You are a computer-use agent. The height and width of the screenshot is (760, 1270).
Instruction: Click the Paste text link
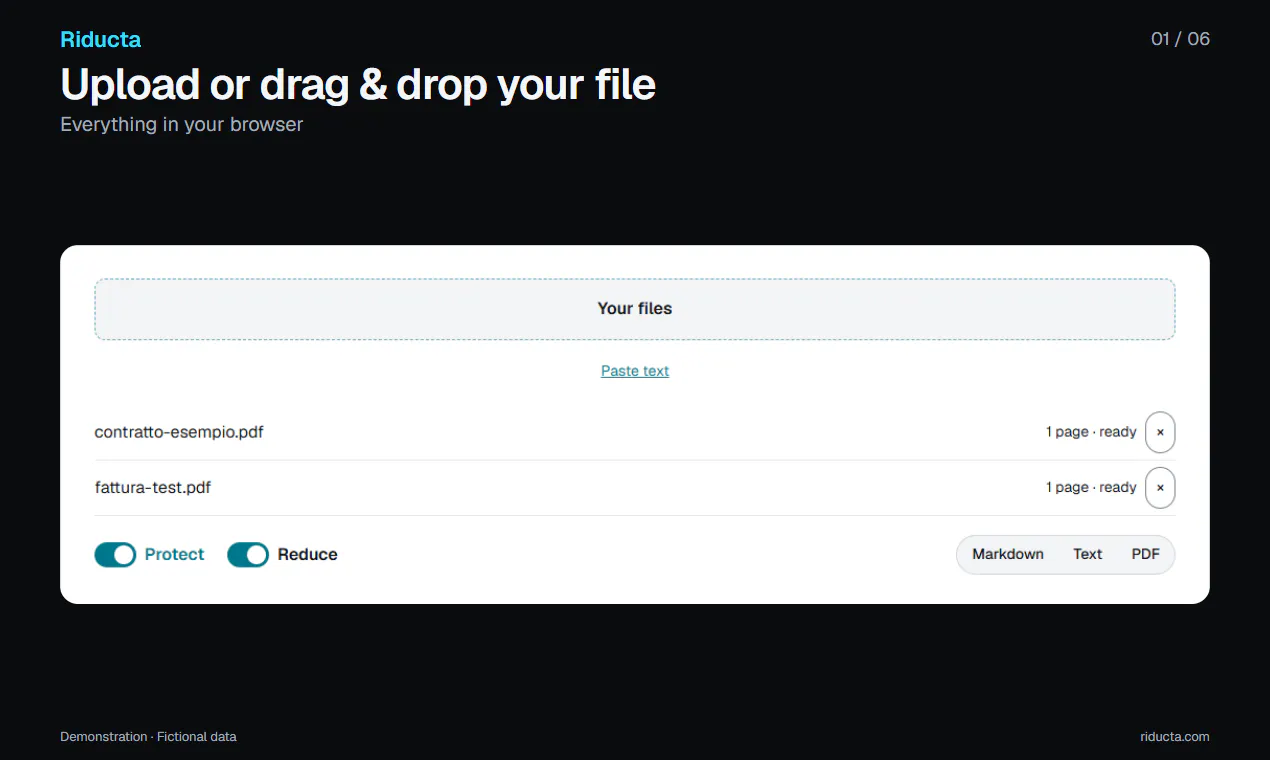(x=635, y=371)
